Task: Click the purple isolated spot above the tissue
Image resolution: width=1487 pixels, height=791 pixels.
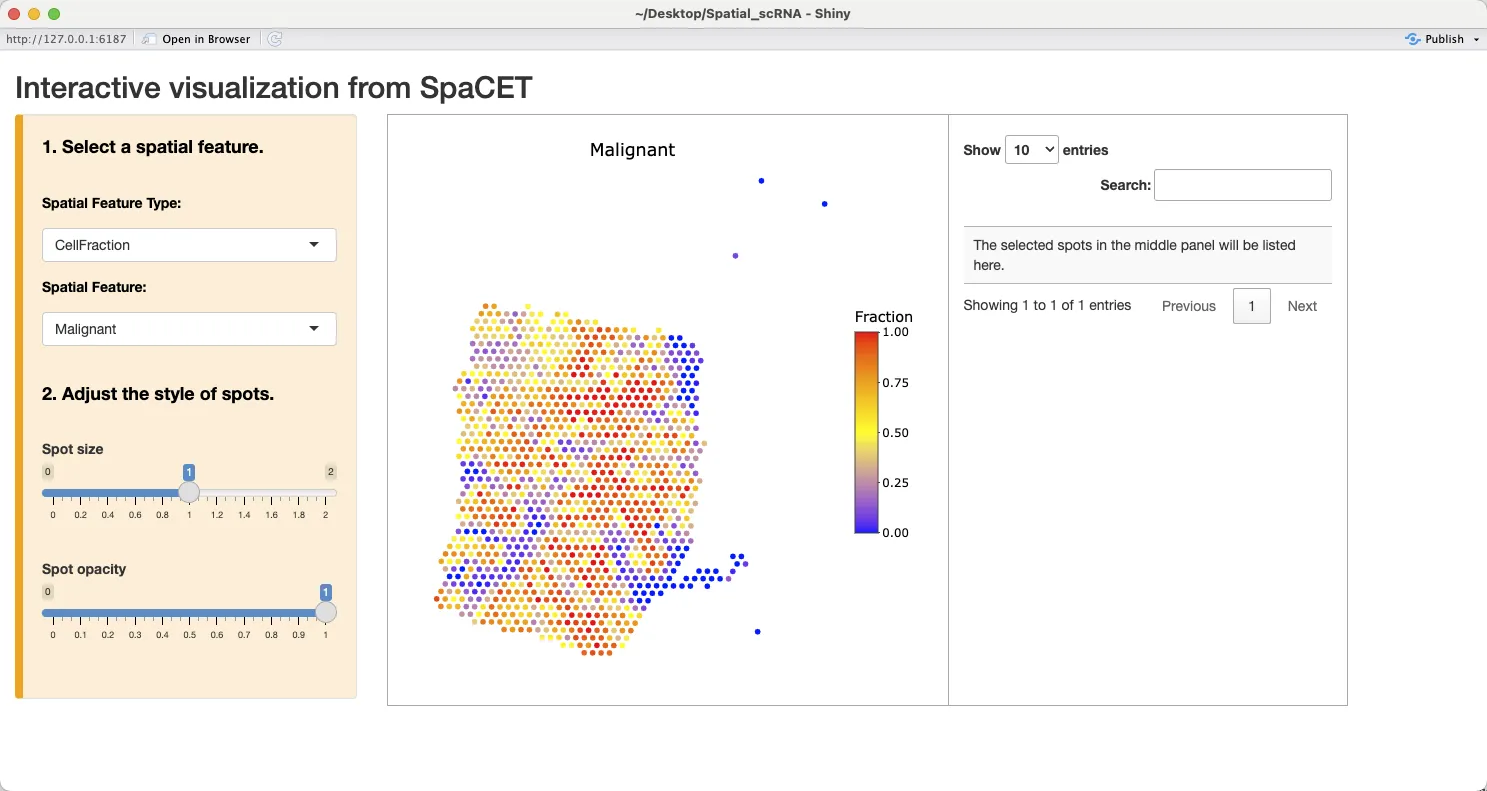Action: 736,256
